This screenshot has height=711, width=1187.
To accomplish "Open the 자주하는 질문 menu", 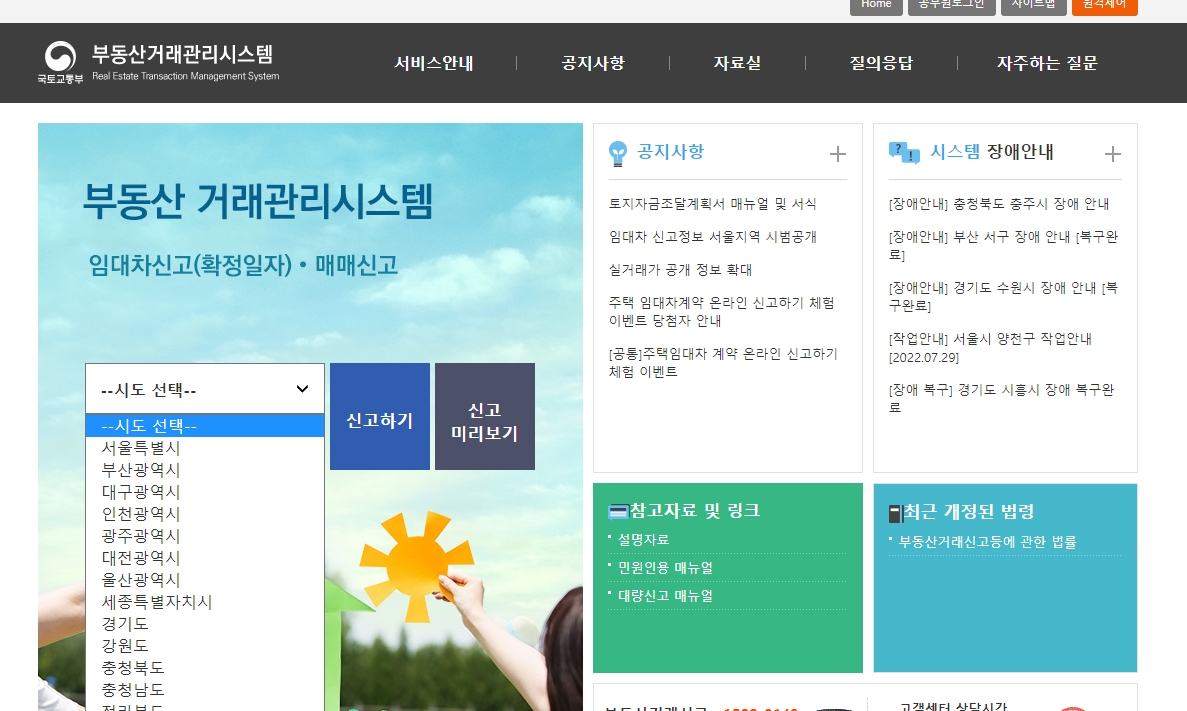I will point(1047,63).
